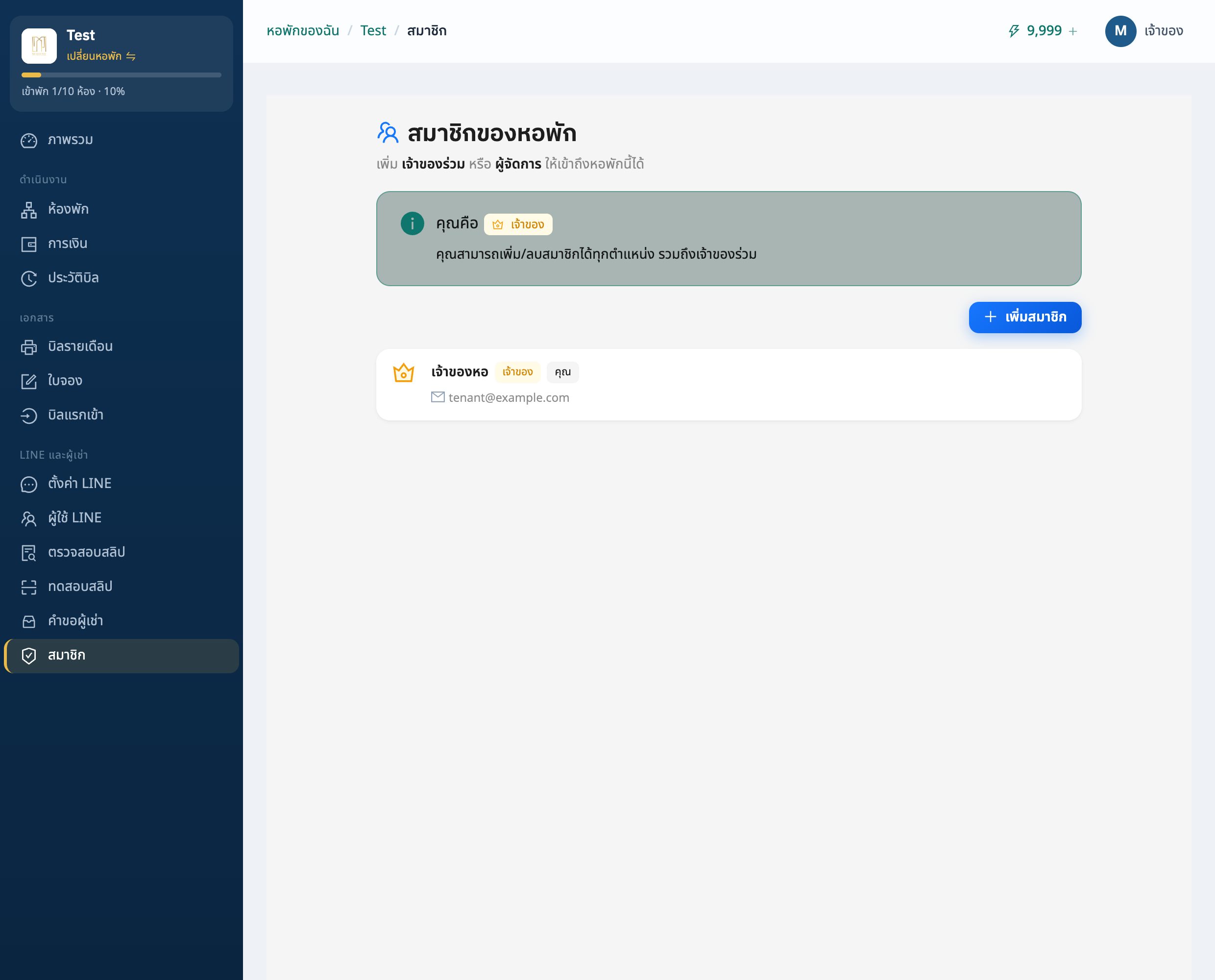Screen dimensions: 1215x980
Task: Click the เปลี่ยนหอพัก switch dormitory link
Action: coord(101,56)
